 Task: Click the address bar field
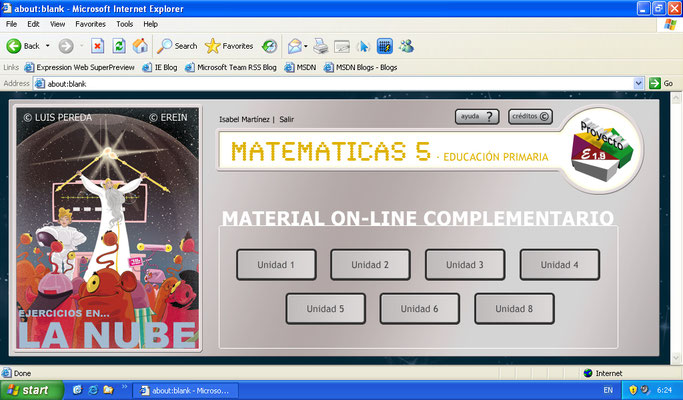point(334,83)
